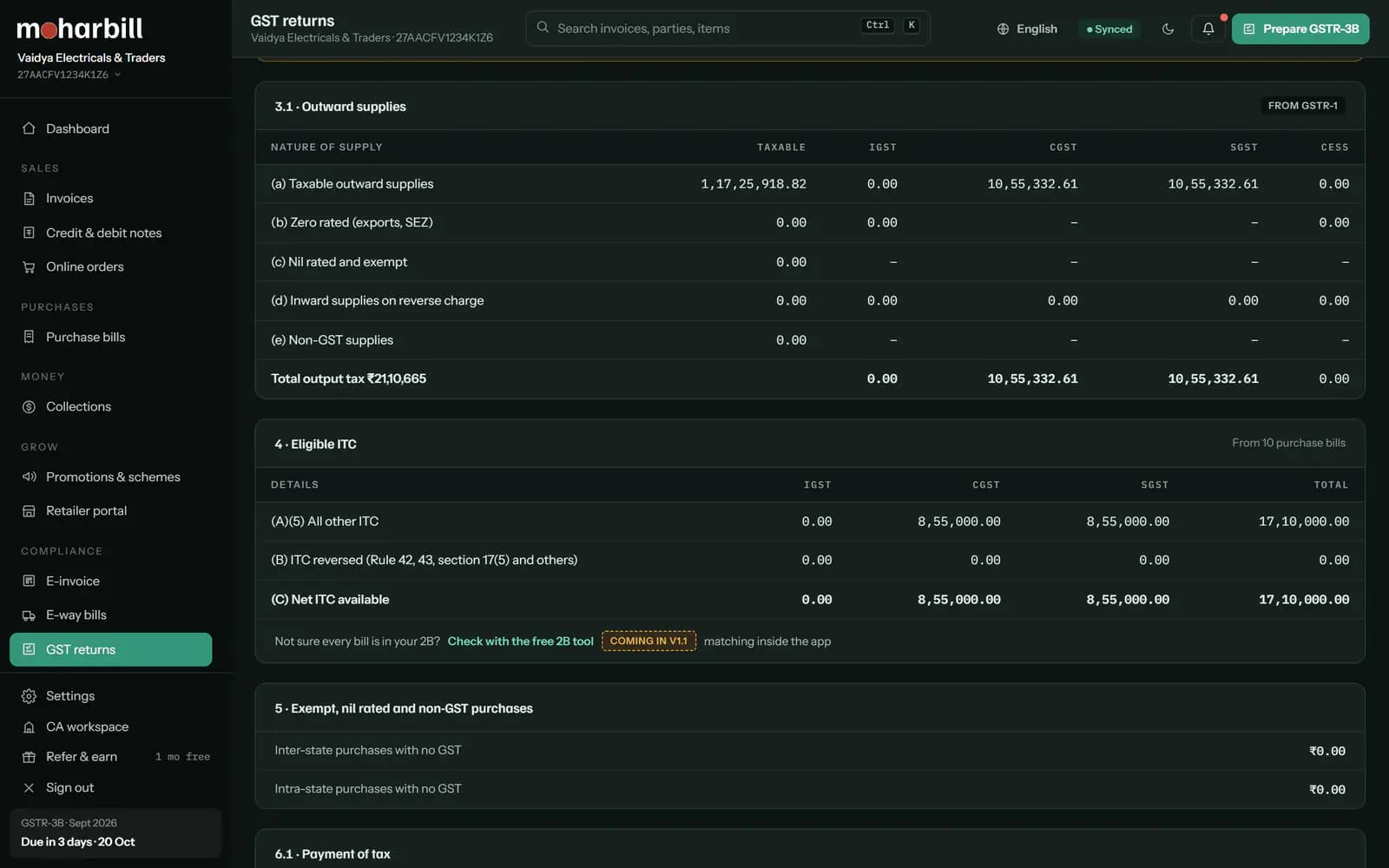Viewport: 1389px width, 868px height.
Task: Click the COMING IN V1.1 badge
Action: [648, 641]
